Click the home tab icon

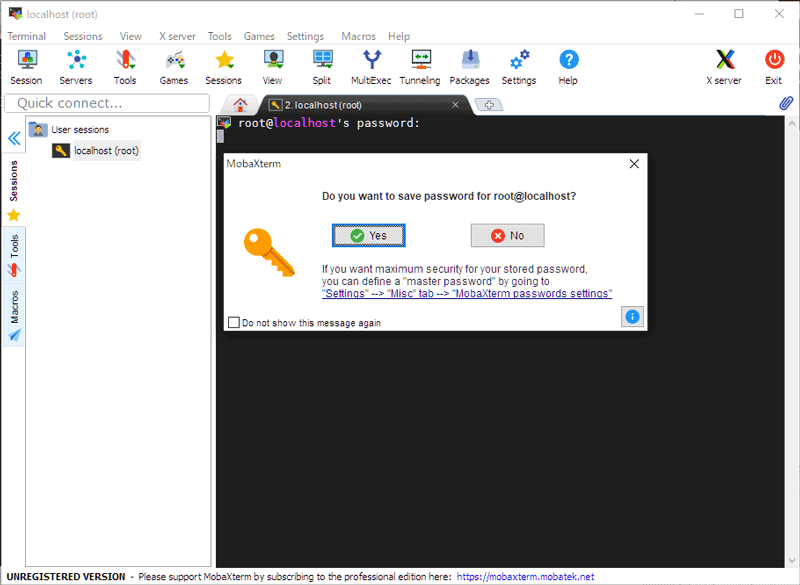(x=240, y=104)
